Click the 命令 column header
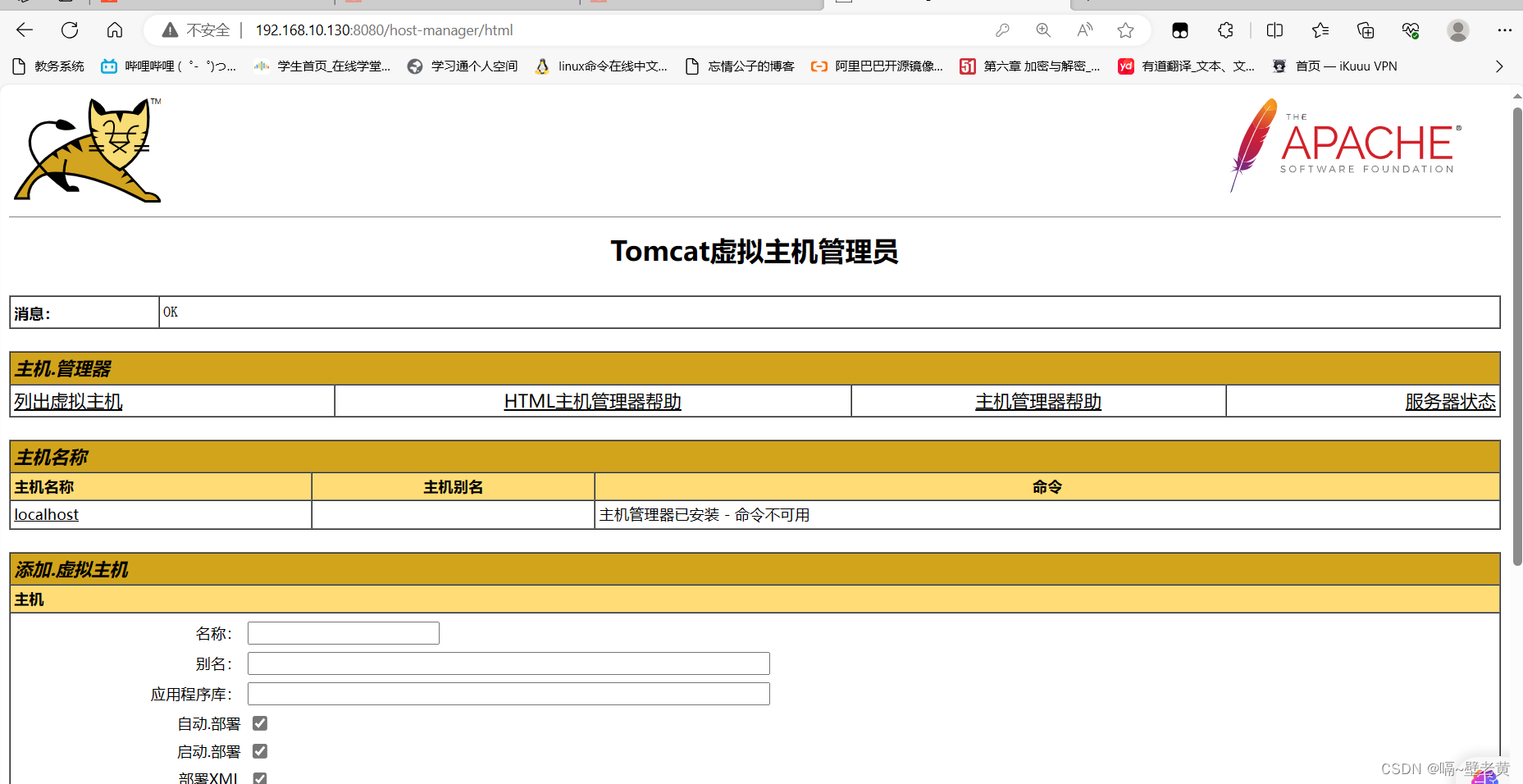Image resolution: width=1523 pixels, height=784 pixels. pos(1047,487)
